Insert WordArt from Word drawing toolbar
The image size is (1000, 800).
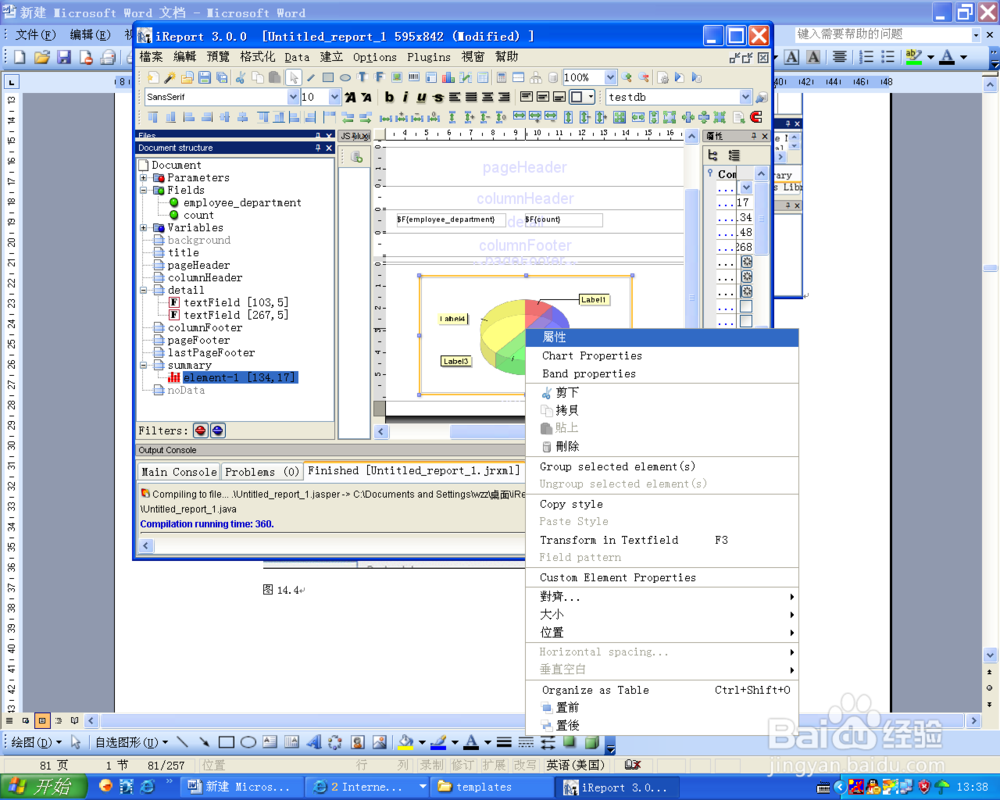click(x=314, y=743)
